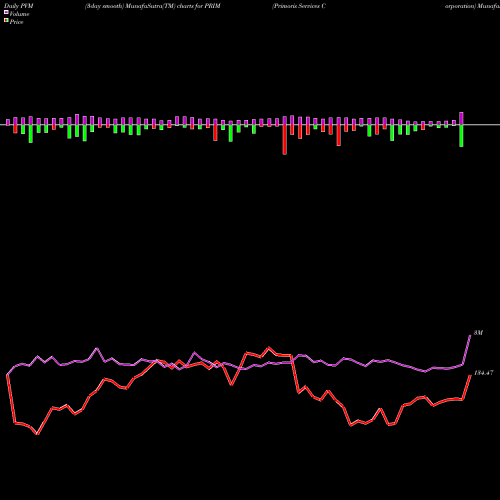Click the Price legend color swatch
This screenshot has height=500, width=500.
[6, 21]
